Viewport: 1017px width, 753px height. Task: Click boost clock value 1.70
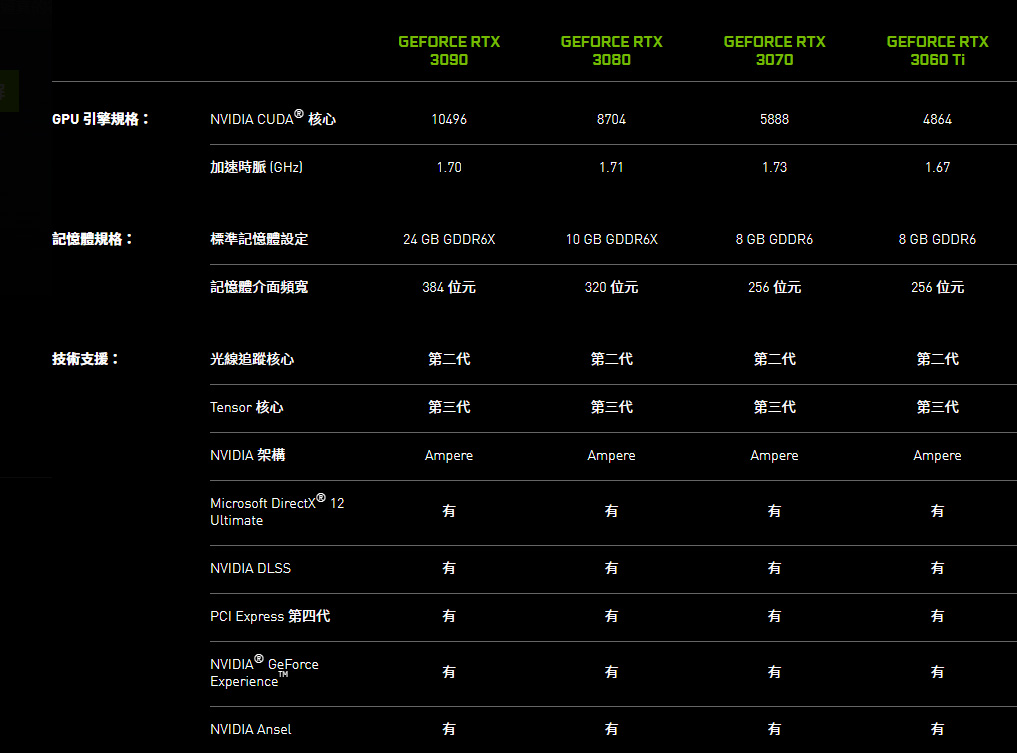point(449,167)
